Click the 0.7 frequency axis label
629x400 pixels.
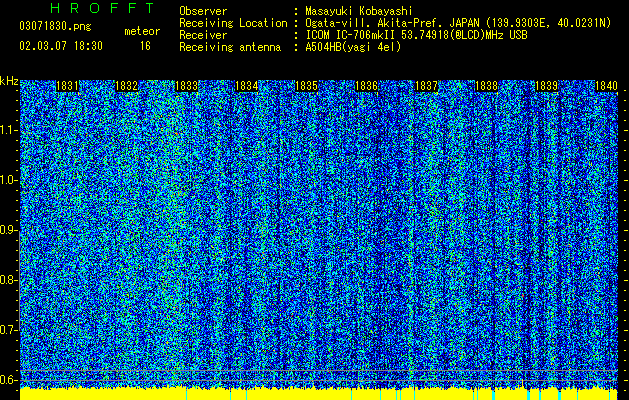tap(9, 330)
